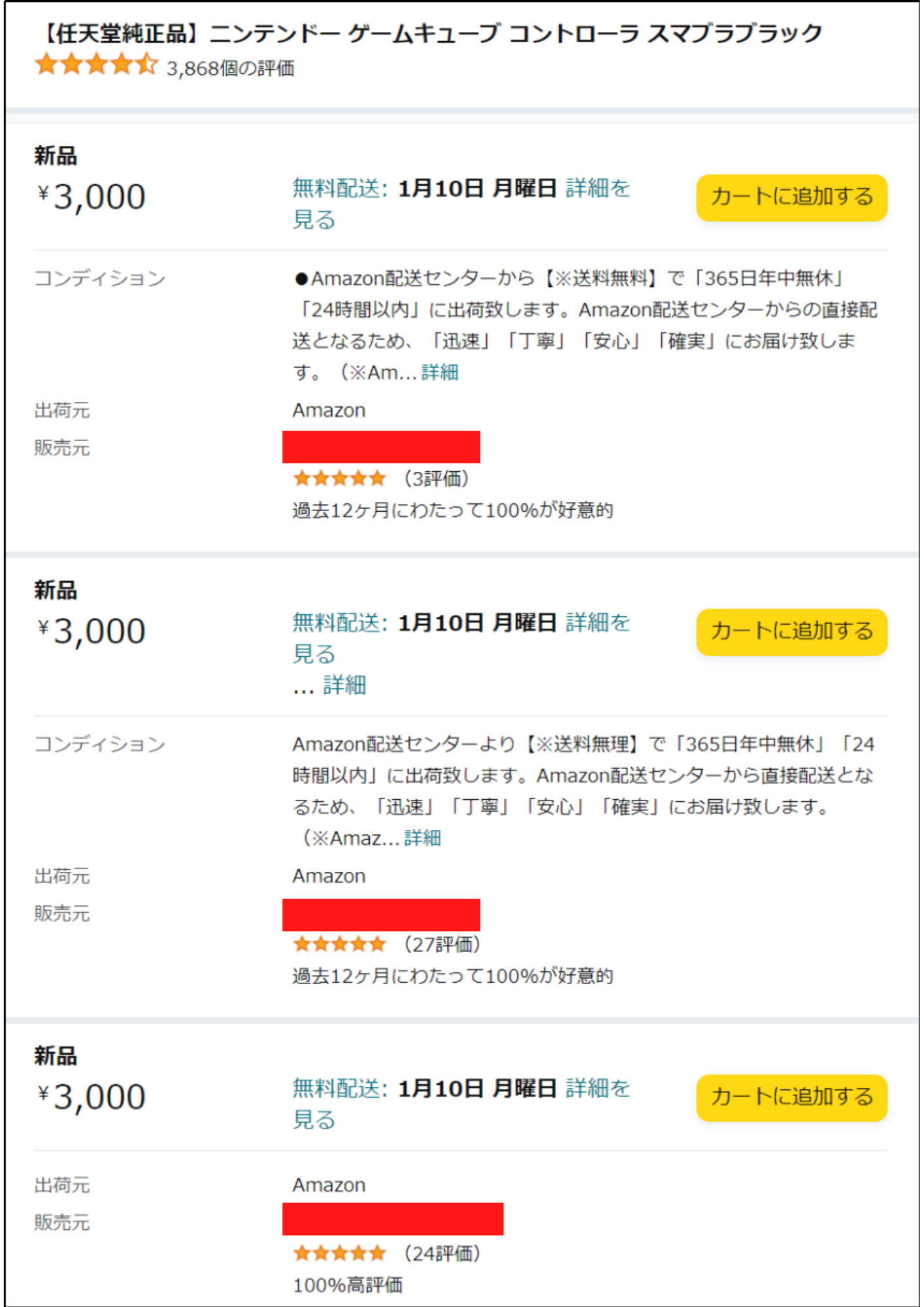Open the second seller's redacted name link
Viewport: 924px width, 1307px height.
pos(381,915)
